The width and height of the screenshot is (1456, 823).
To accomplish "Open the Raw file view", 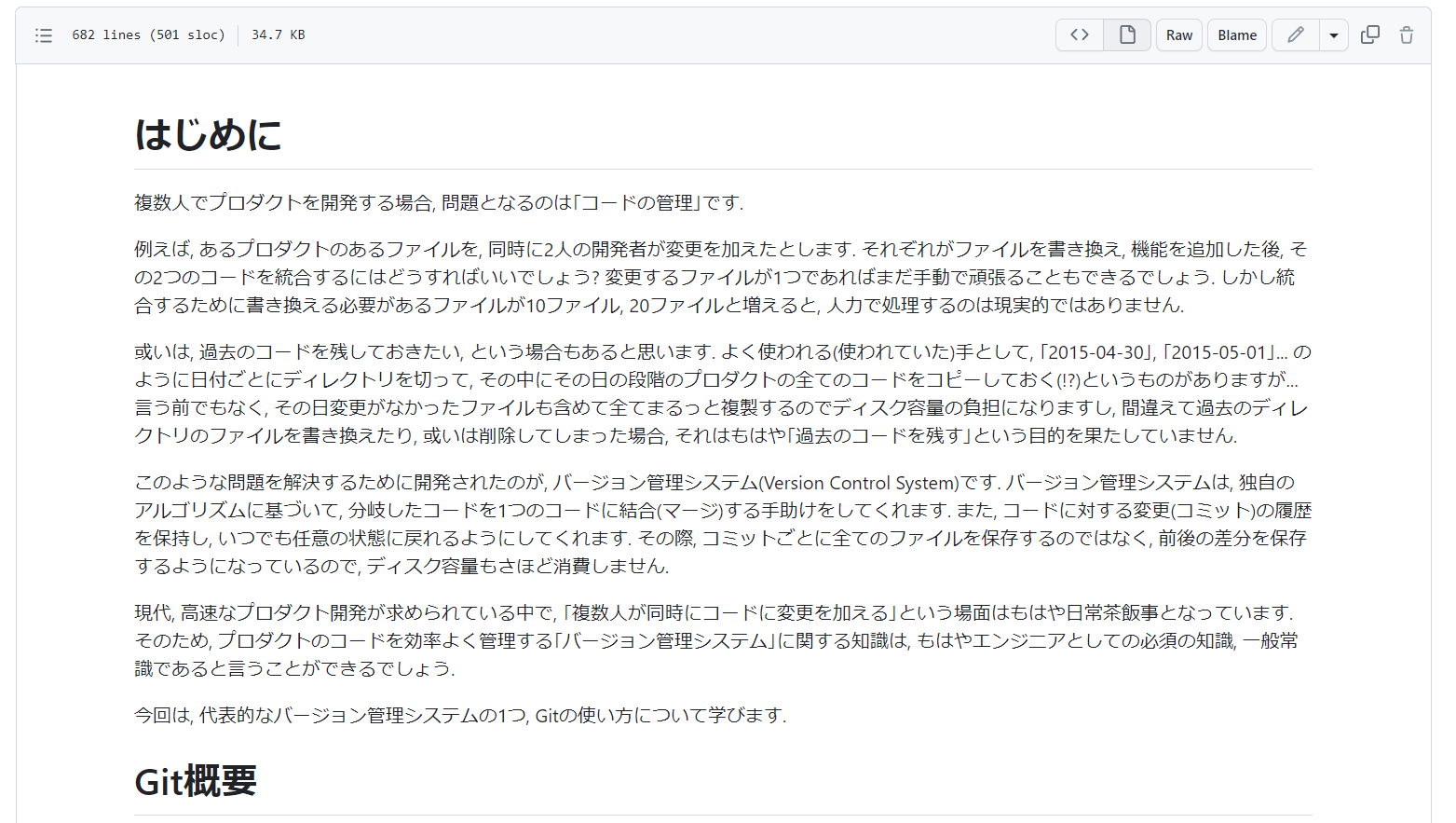I will (1179, 35).
